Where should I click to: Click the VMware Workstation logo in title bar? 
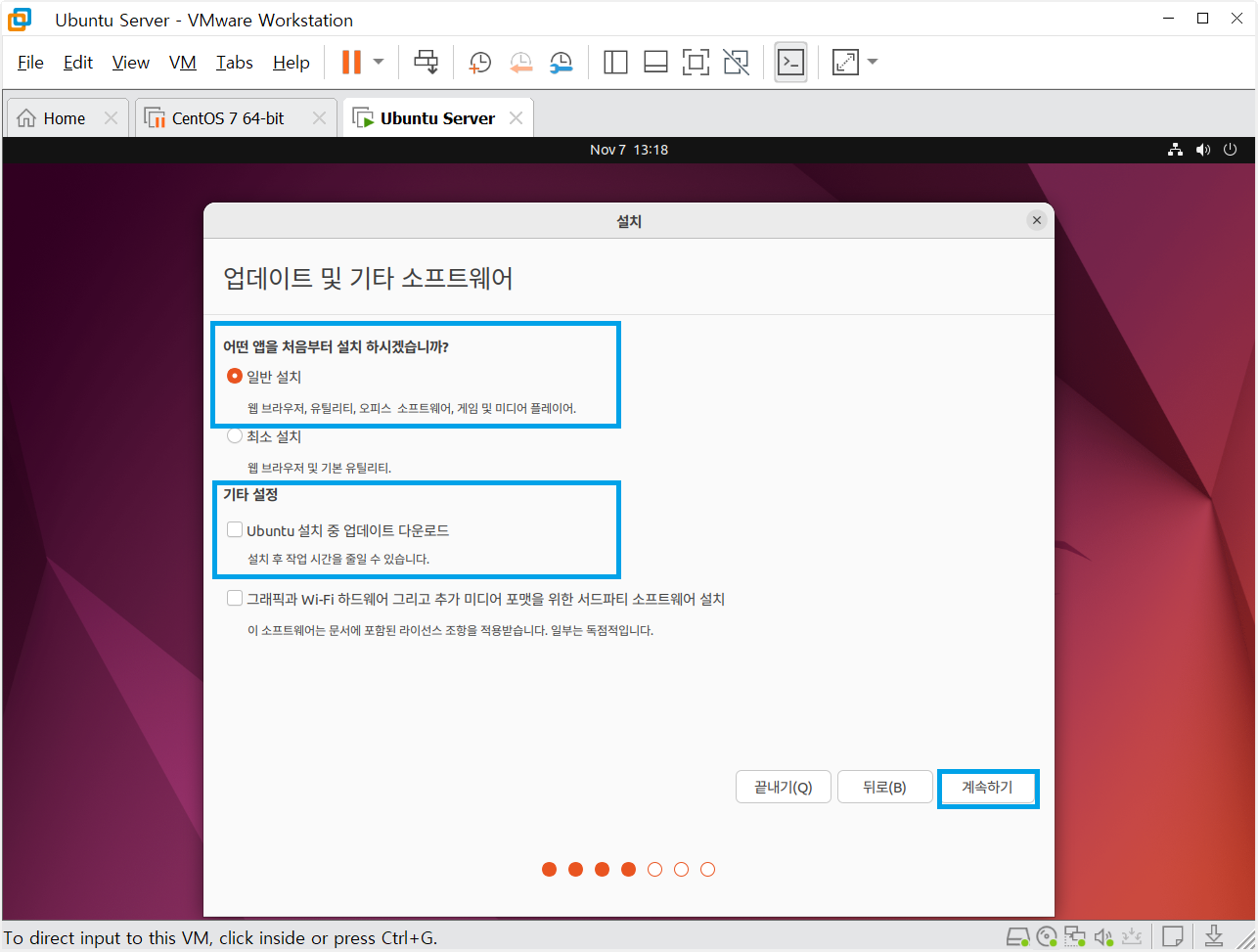(x=20, y=20)
